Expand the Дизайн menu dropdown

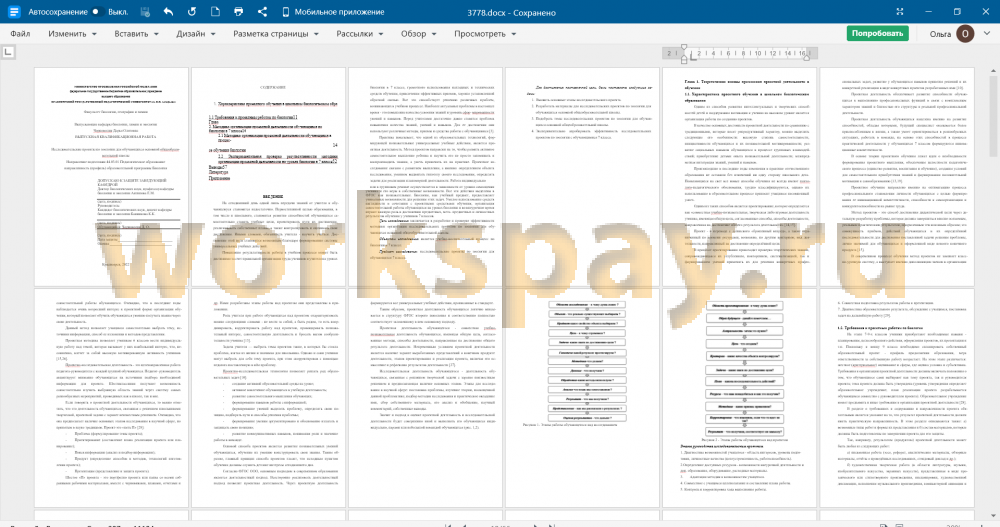click(x=196, y=33)
